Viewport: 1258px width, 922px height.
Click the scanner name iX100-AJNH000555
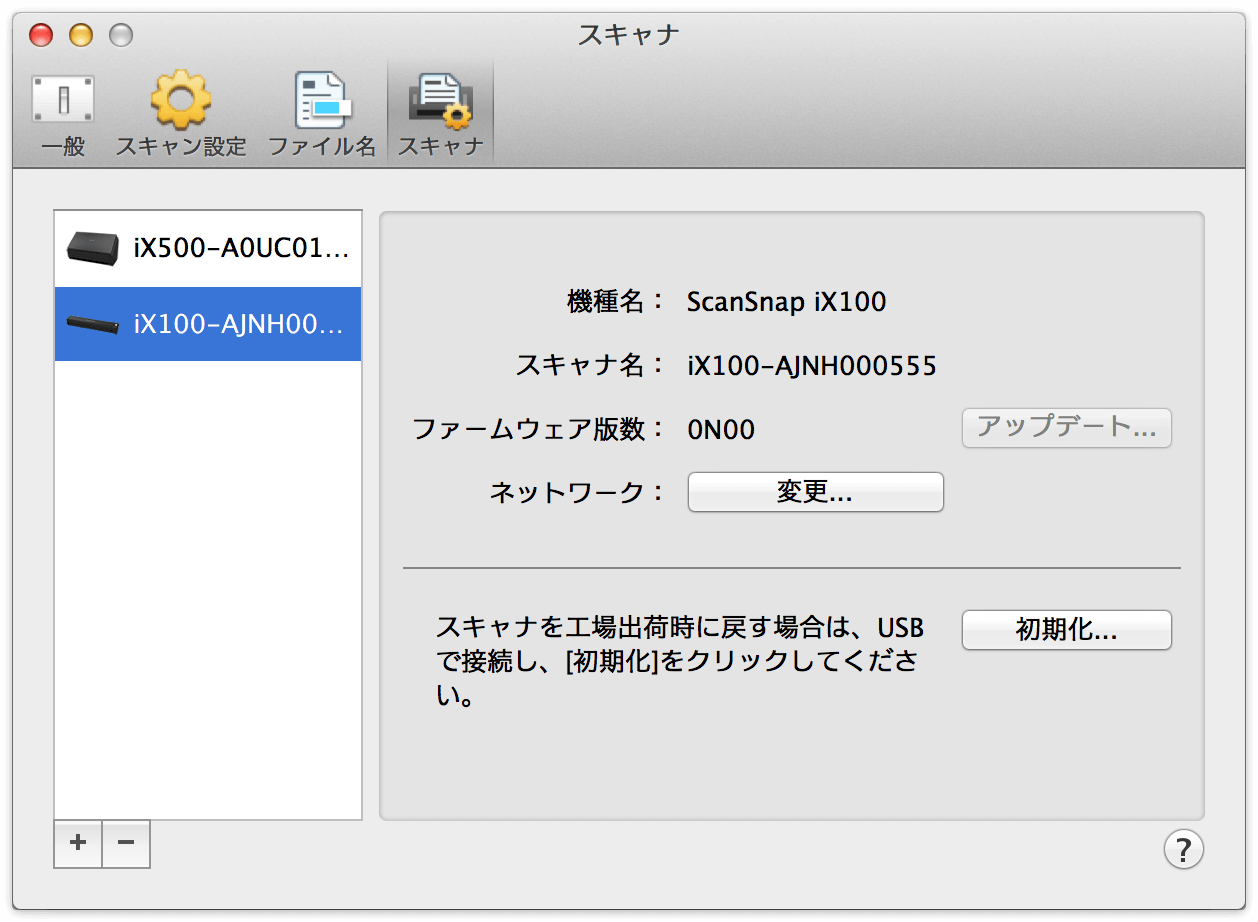coord(811,366)
